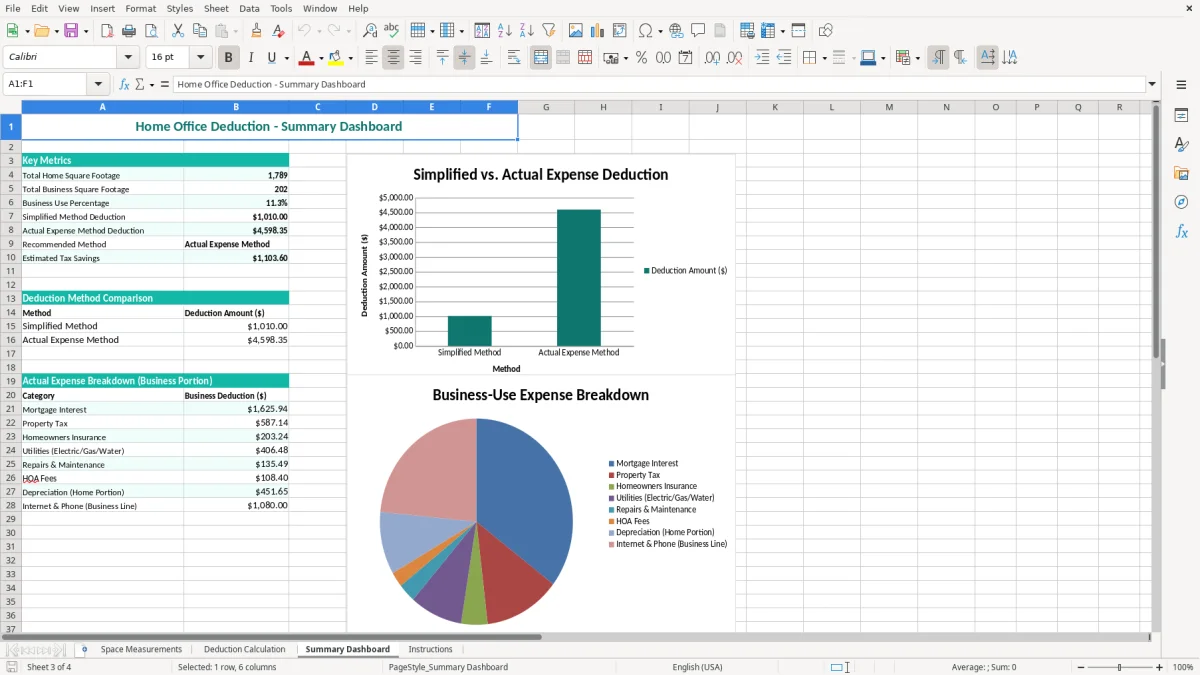Click the yellow Background Color swatch button
Screen dimensions: 1200x675
336,58
